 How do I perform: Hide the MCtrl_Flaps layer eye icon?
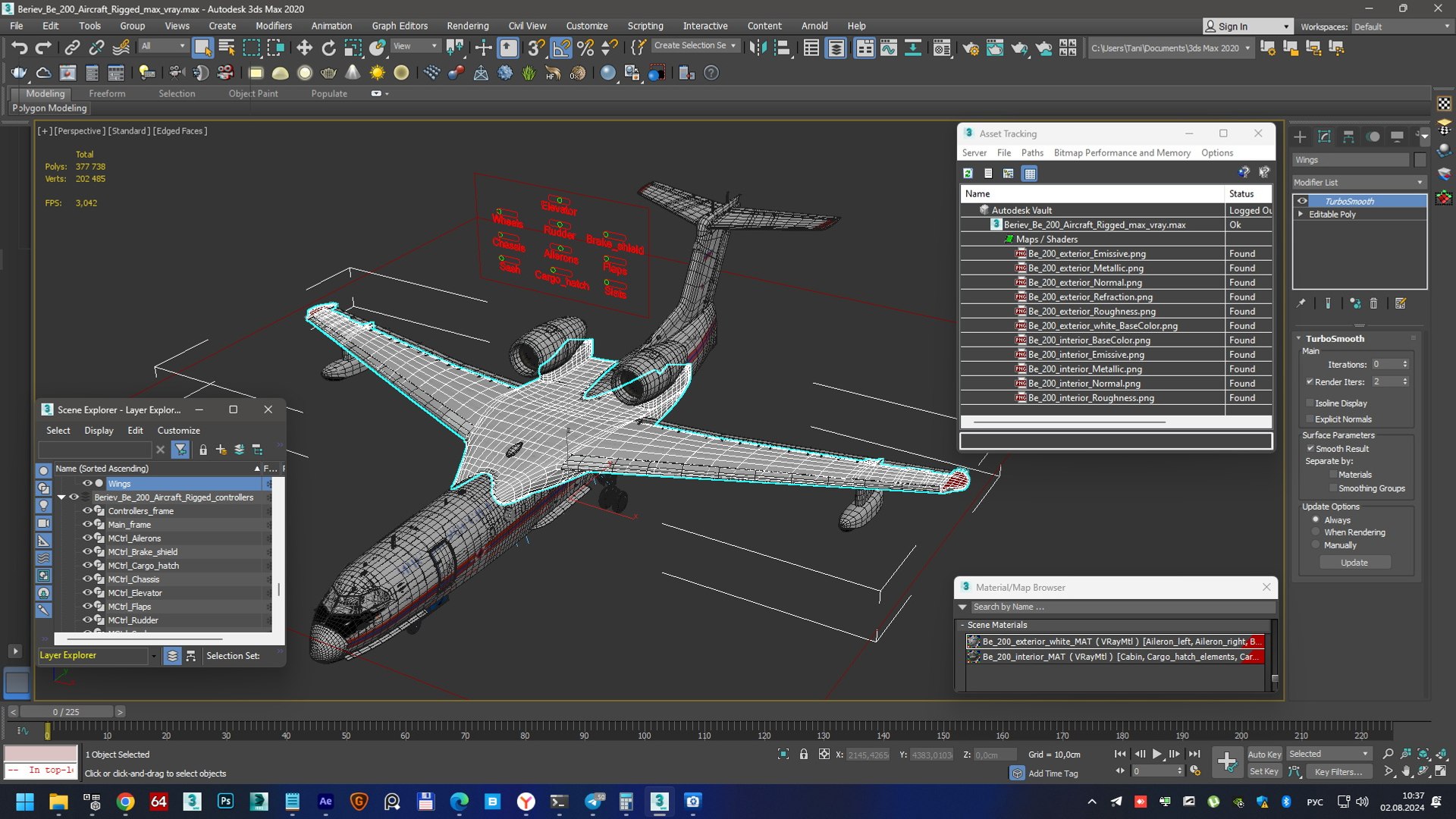tap(87, 606)
